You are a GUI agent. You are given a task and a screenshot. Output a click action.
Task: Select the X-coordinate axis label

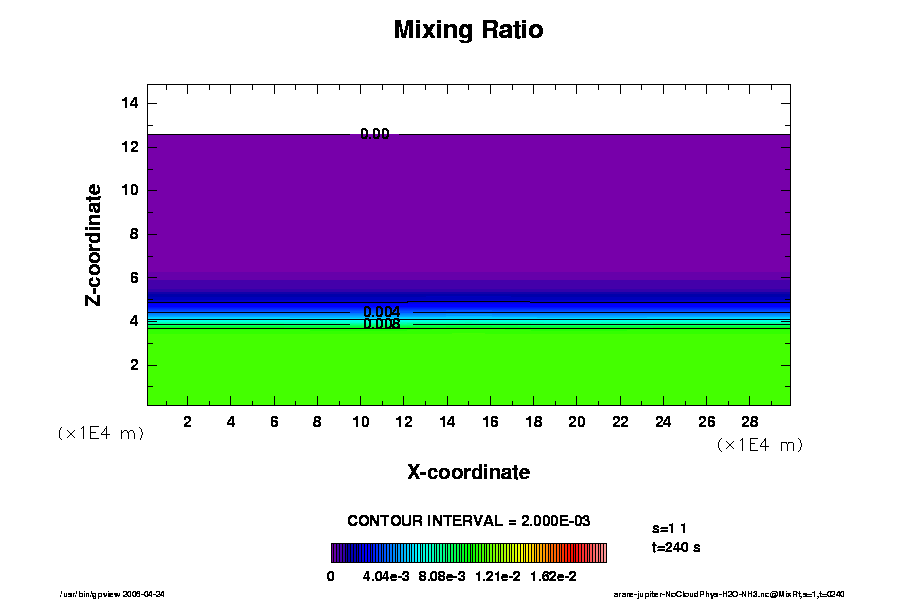click(468, 472)
